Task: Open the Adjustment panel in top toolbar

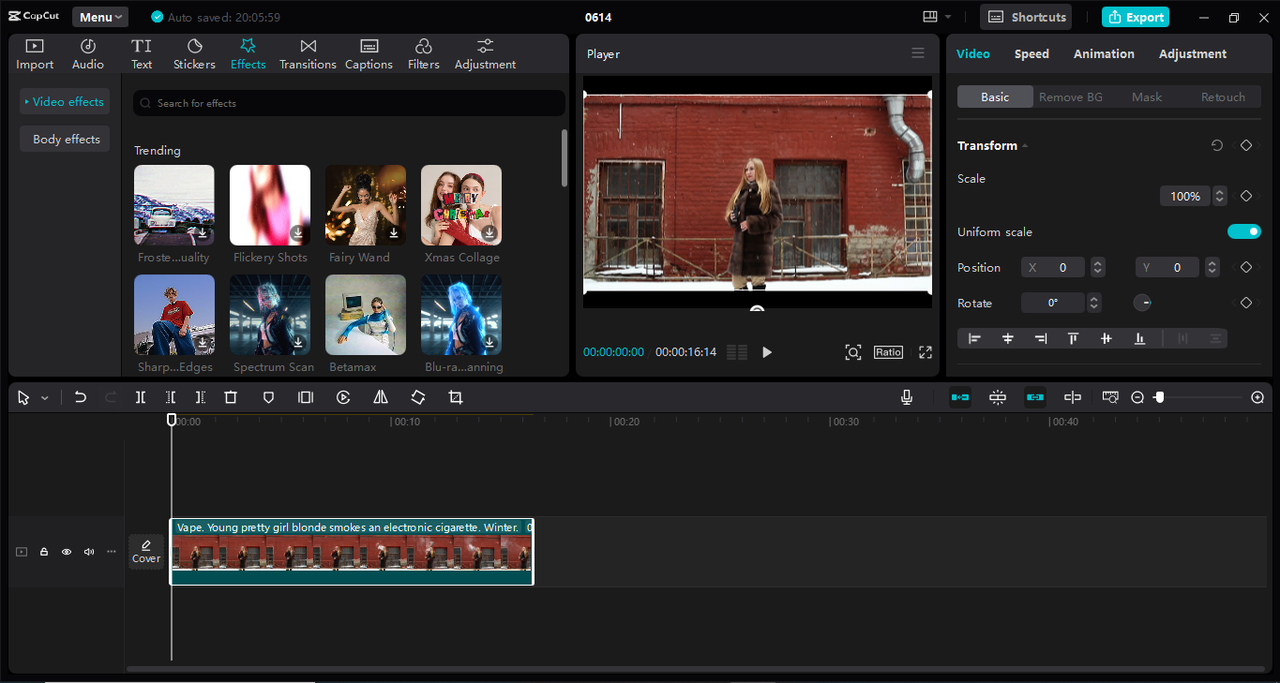Action: pos(485,54)
